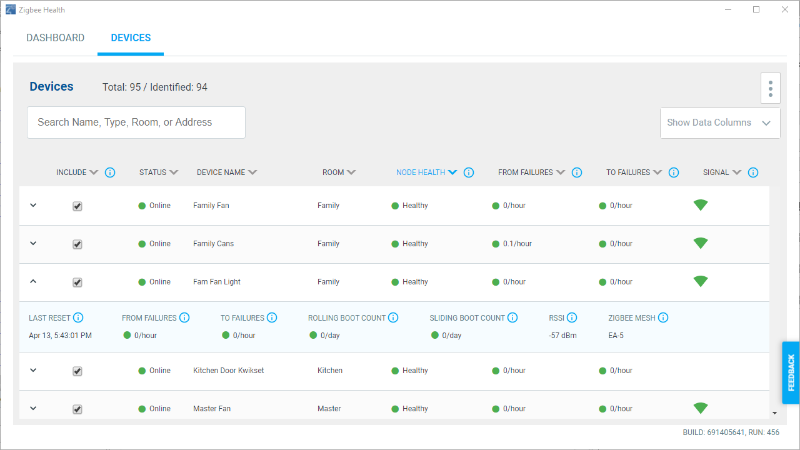The height and width of the screenshot is (450, 800).
Task: Click 0/day rolling boot count value
Action: (x=324, y=335)
